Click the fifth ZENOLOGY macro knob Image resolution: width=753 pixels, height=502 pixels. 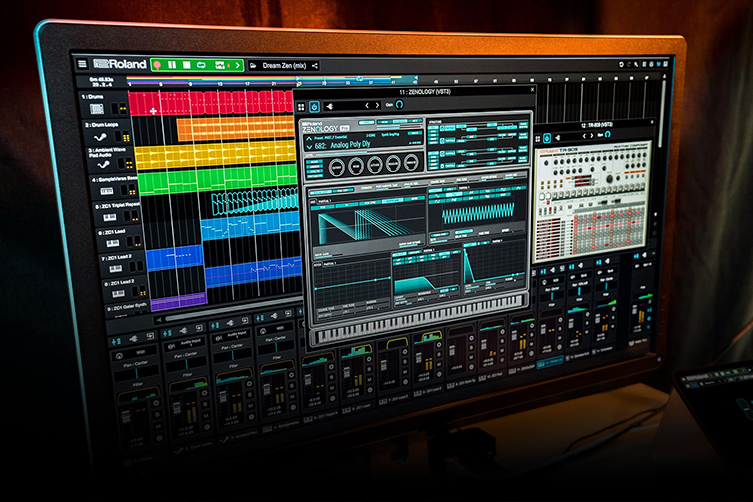click(412, 162)
